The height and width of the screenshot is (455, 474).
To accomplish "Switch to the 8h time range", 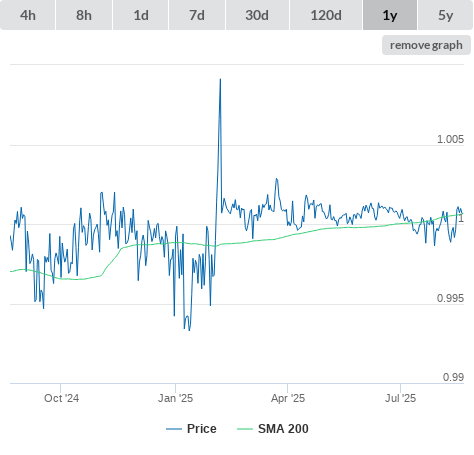I will tap(84, 15).
